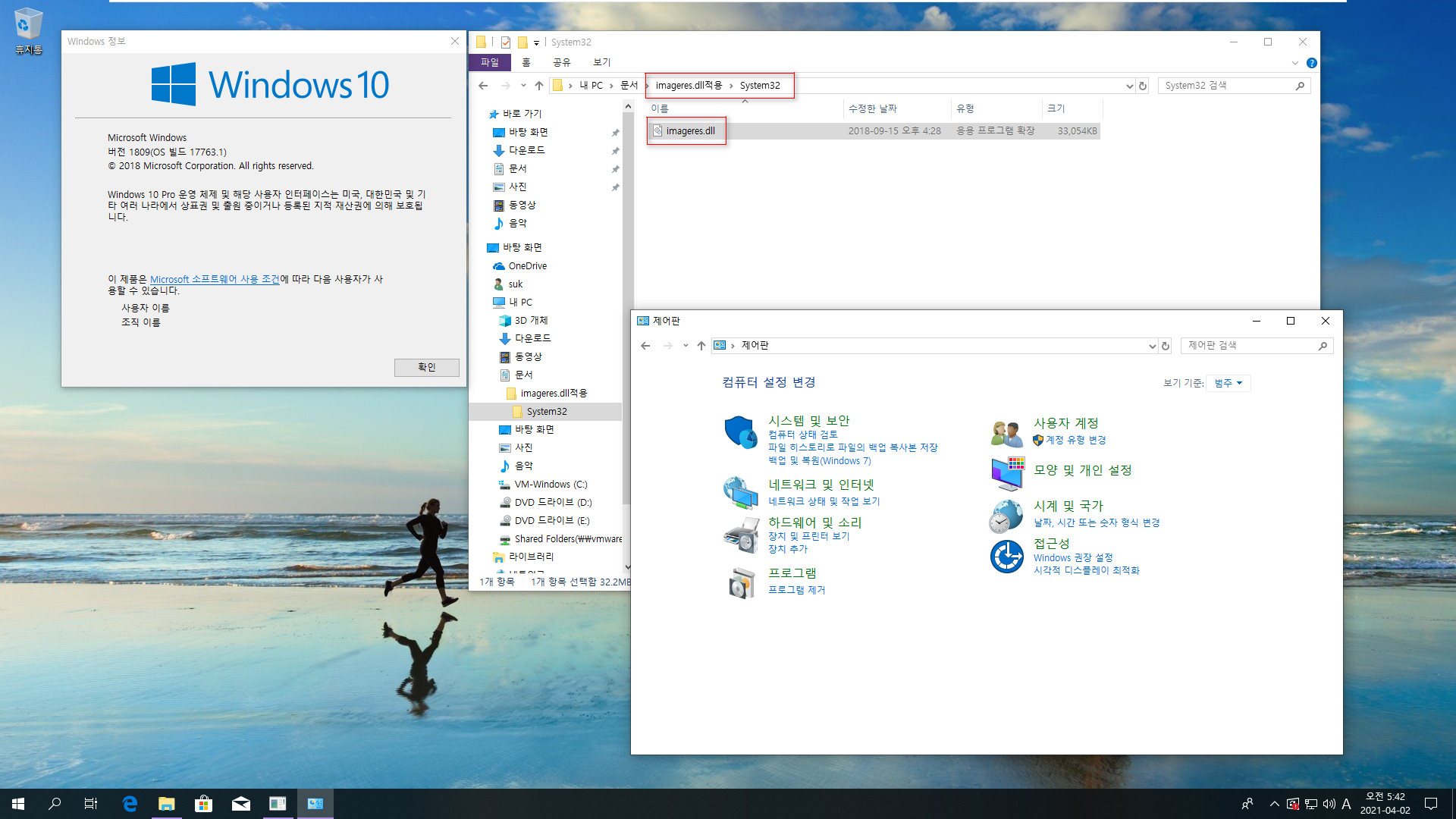
Task: Open the 파일 tab in explorer
Action: (x=489, y=62)
